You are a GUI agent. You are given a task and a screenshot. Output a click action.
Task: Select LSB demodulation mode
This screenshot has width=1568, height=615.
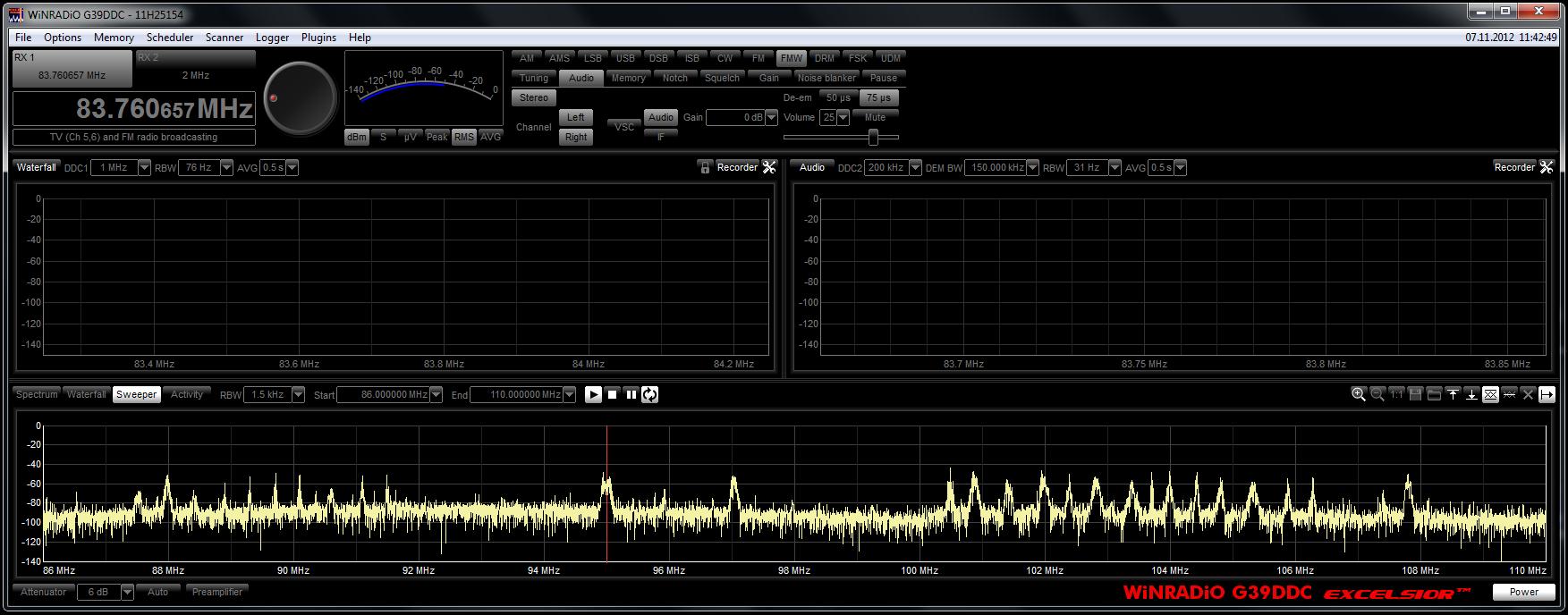(x=593, y=58)
